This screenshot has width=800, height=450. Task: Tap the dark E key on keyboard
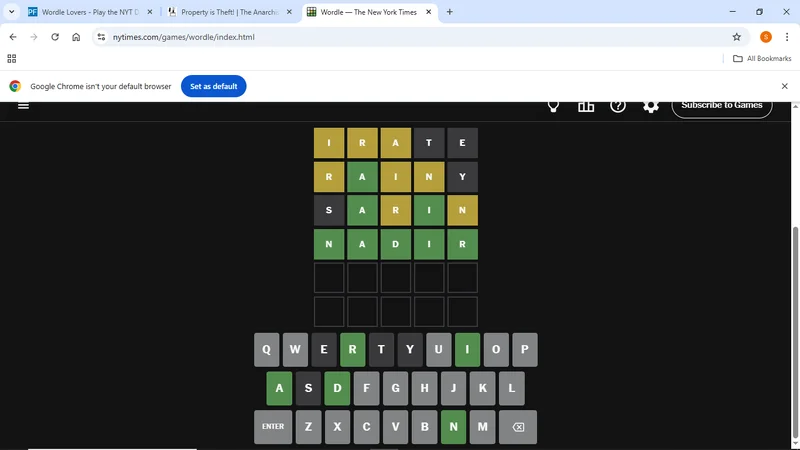(324, 349)
